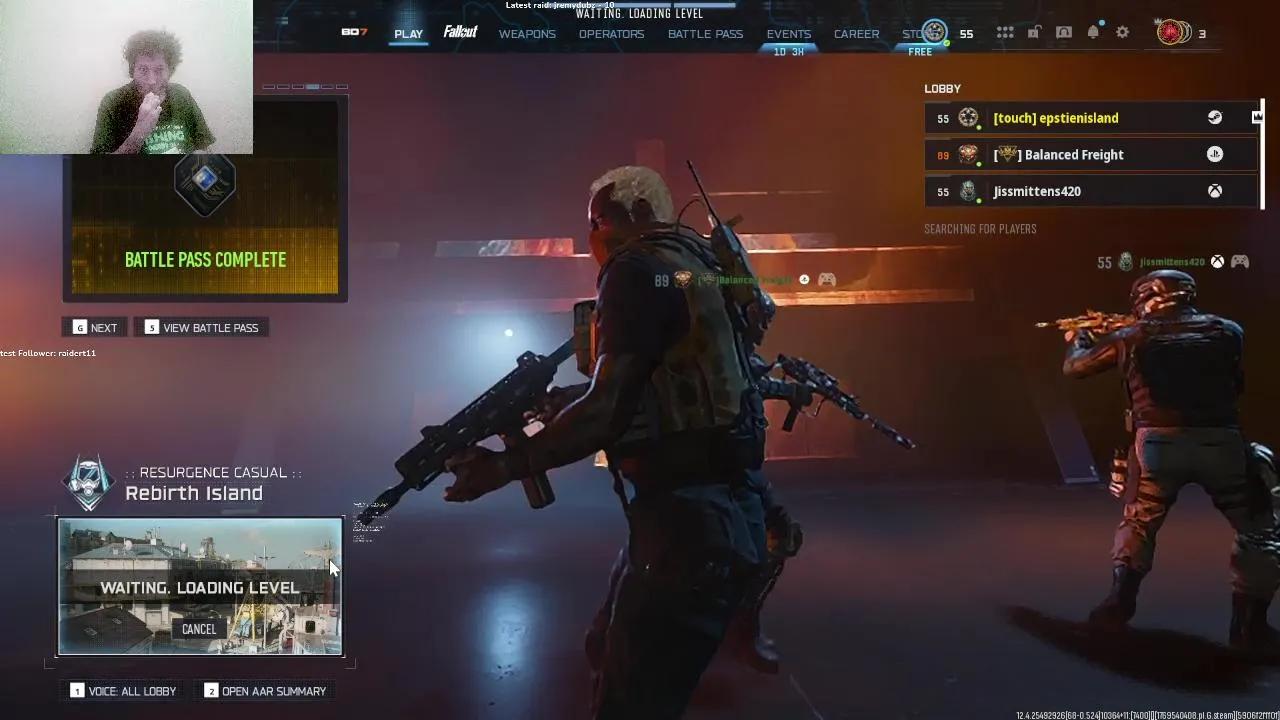Select the EVENTS menu item
Viewport: 1280px width, 720px height.
[x=788, y=33]
